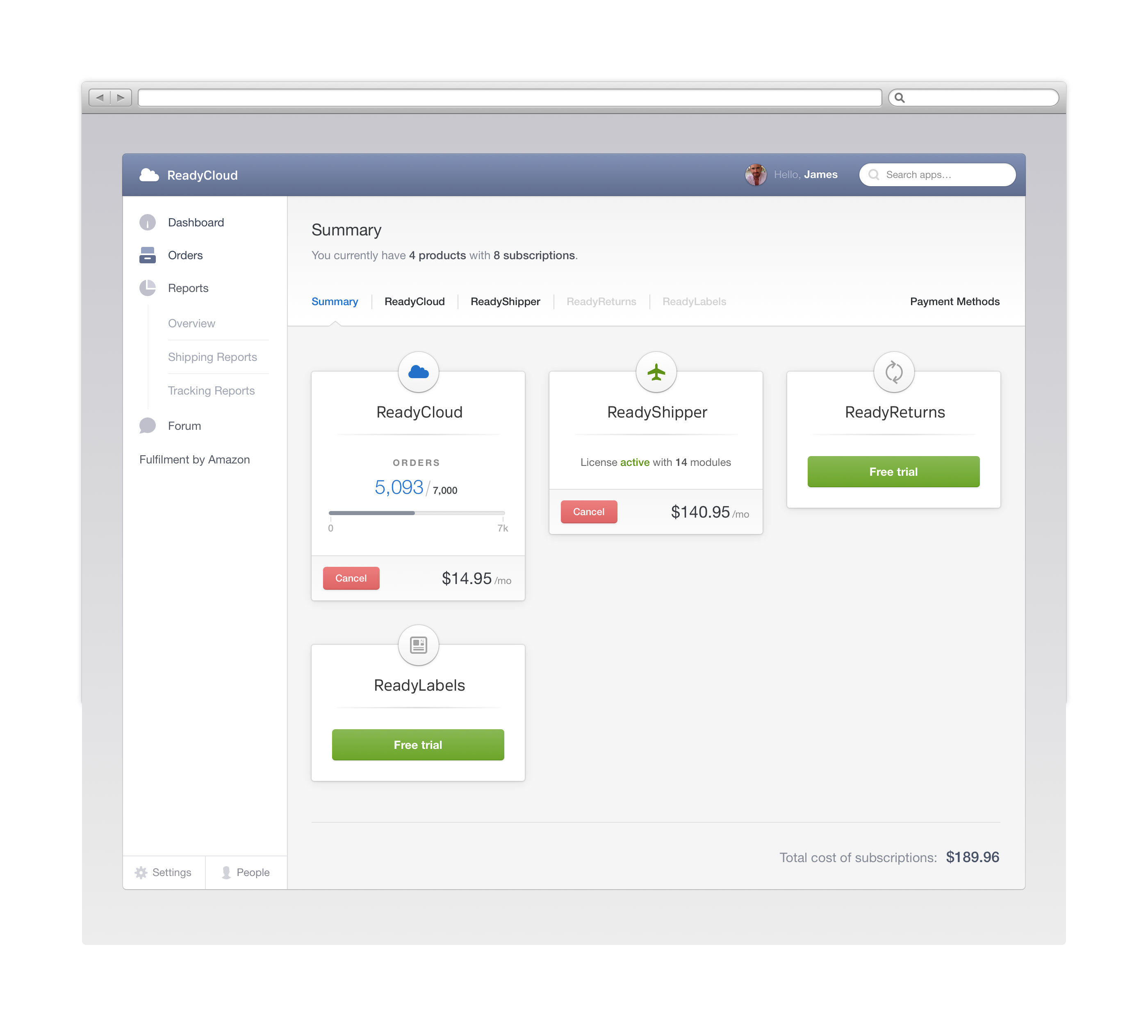Cancel the ReadyCloud subscription

351,577
